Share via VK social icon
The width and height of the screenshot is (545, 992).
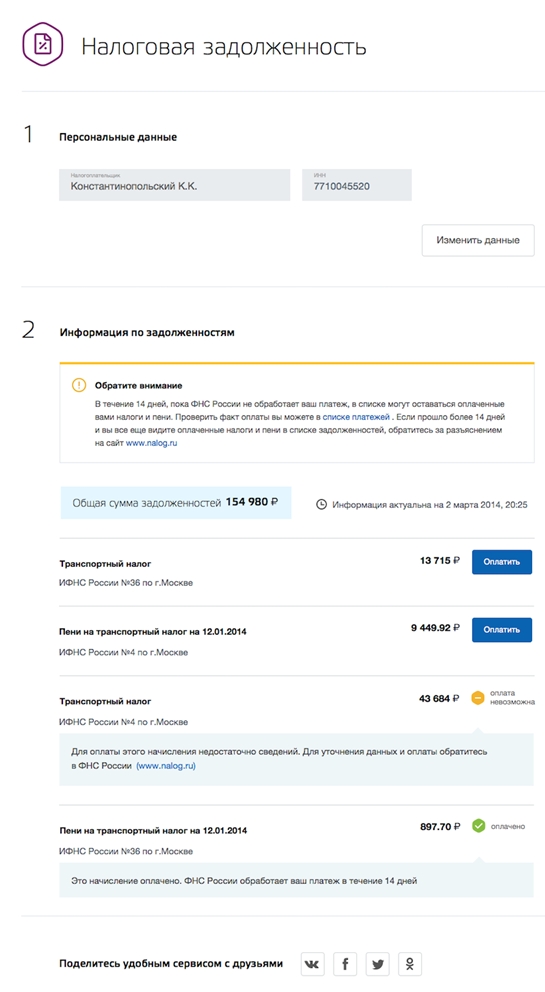[312, 964]
